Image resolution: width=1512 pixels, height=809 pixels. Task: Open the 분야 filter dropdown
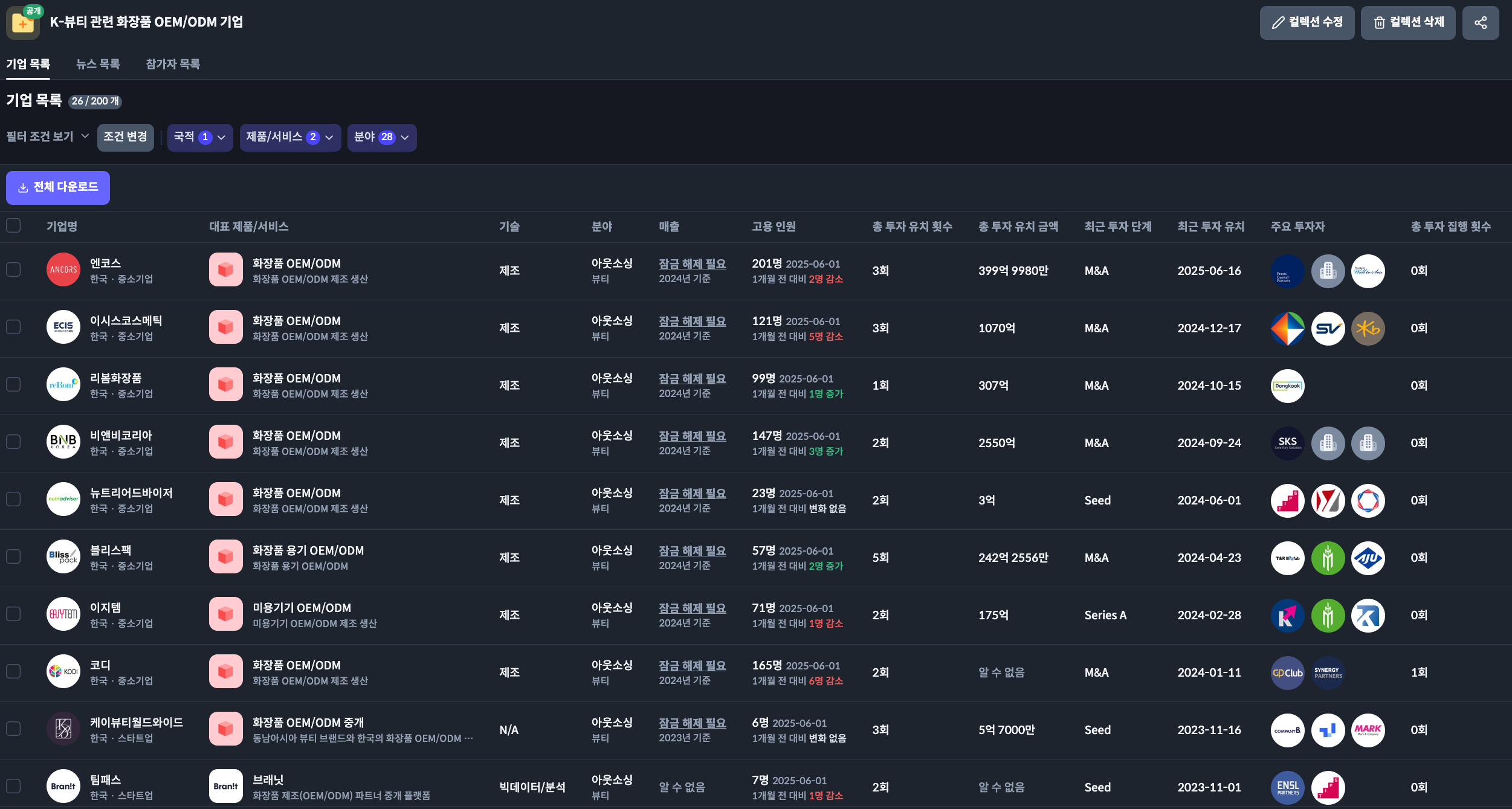click(x=381, y=138)
